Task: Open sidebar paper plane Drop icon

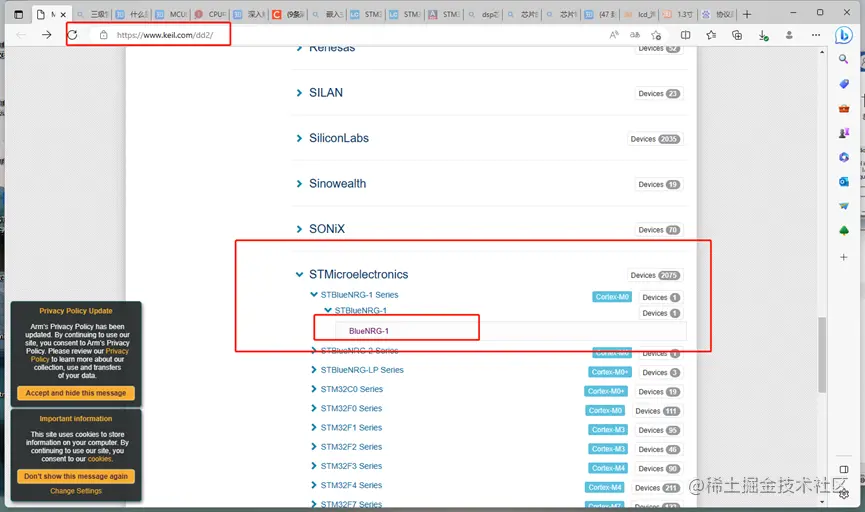Action: (x=843, y=206)
